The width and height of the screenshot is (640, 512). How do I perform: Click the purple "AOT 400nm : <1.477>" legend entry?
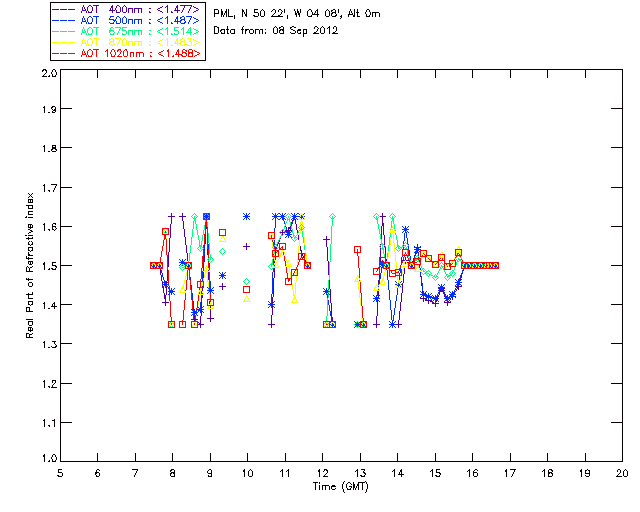[x=127, y=9]
